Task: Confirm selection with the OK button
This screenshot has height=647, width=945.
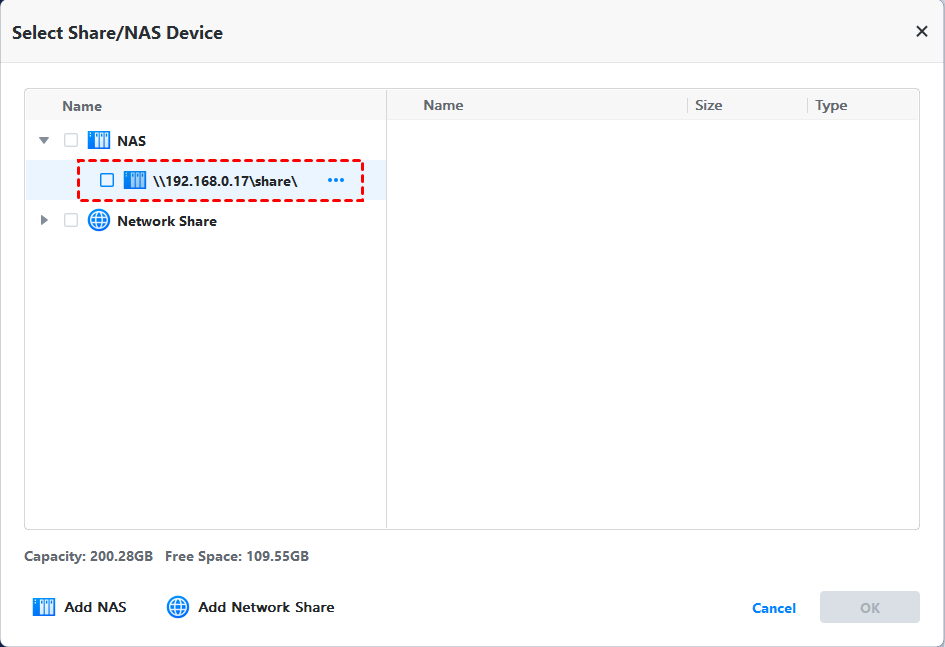Action: coord(869,607)
